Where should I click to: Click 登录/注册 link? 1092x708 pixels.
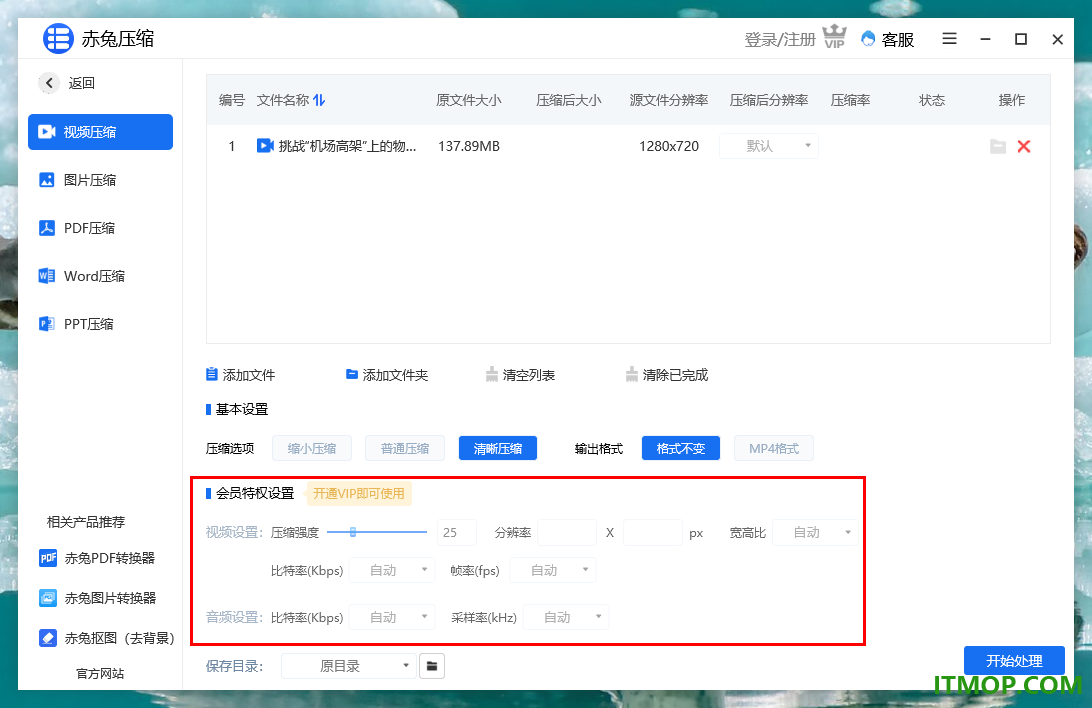click(x=779, y=40)
